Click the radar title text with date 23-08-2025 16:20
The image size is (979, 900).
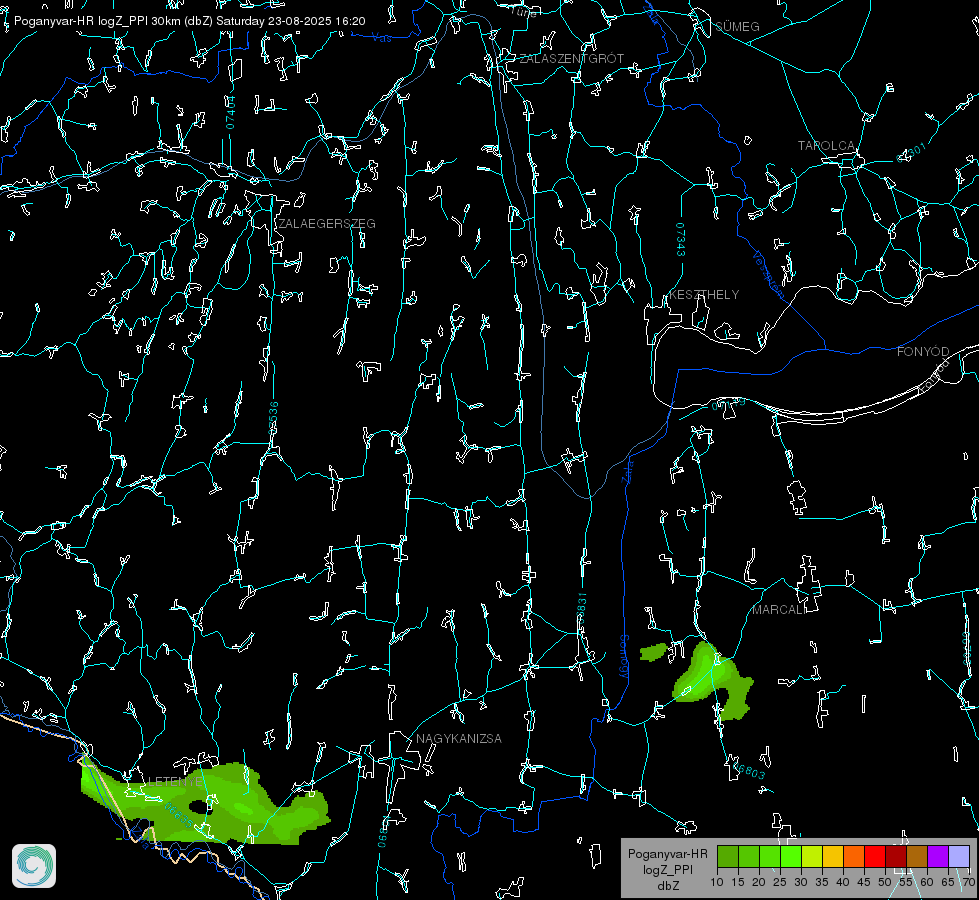tap(189, 21)
